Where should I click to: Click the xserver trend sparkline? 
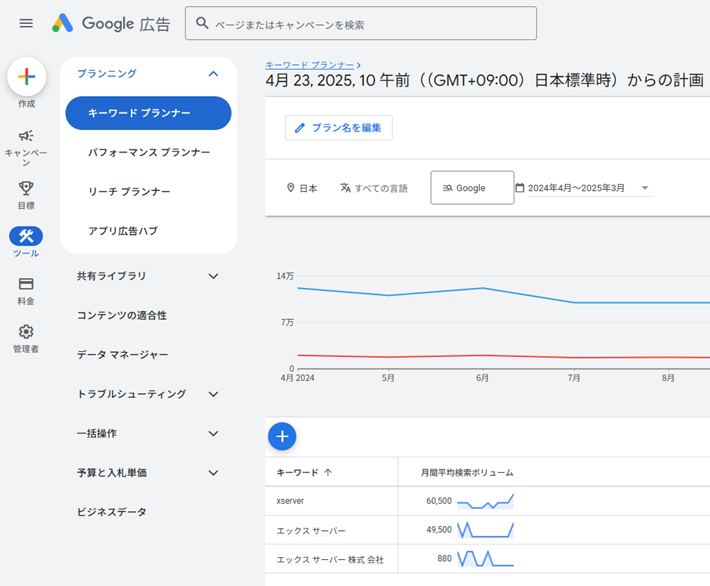[485, 501]
